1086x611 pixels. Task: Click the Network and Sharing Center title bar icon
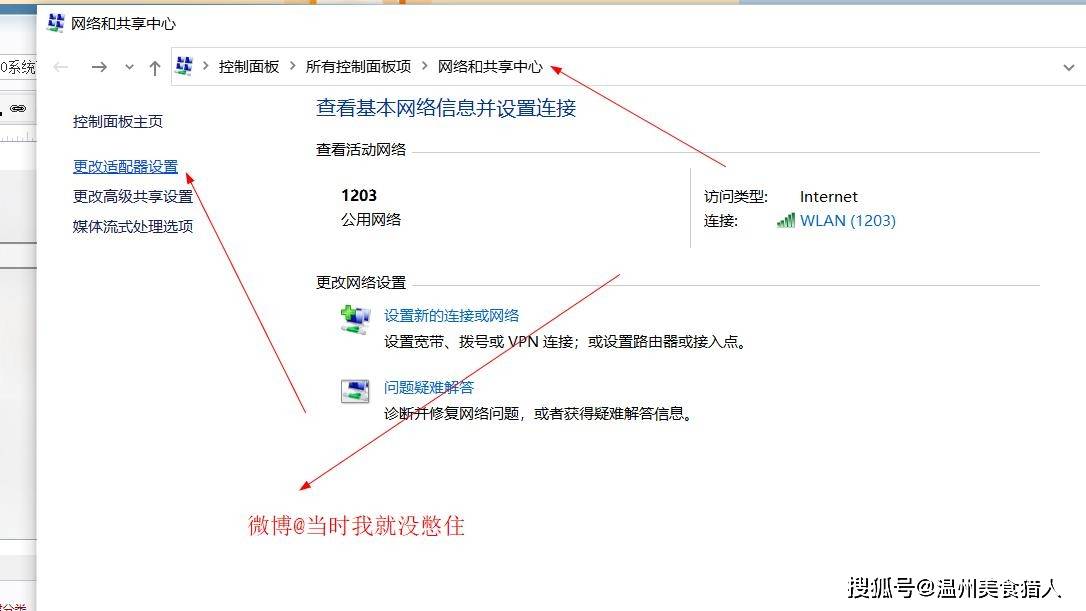click(55, 23)
